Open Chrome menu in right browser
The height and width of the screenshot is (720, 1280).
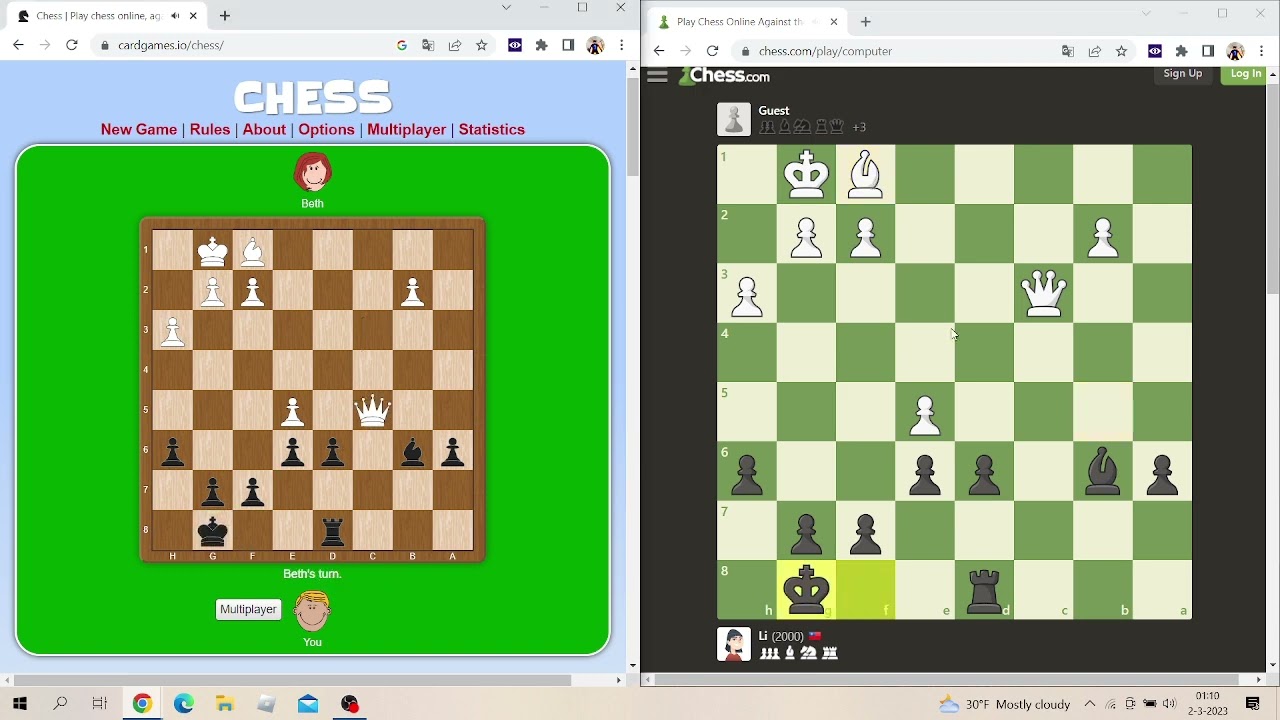tap(1262, 51)
